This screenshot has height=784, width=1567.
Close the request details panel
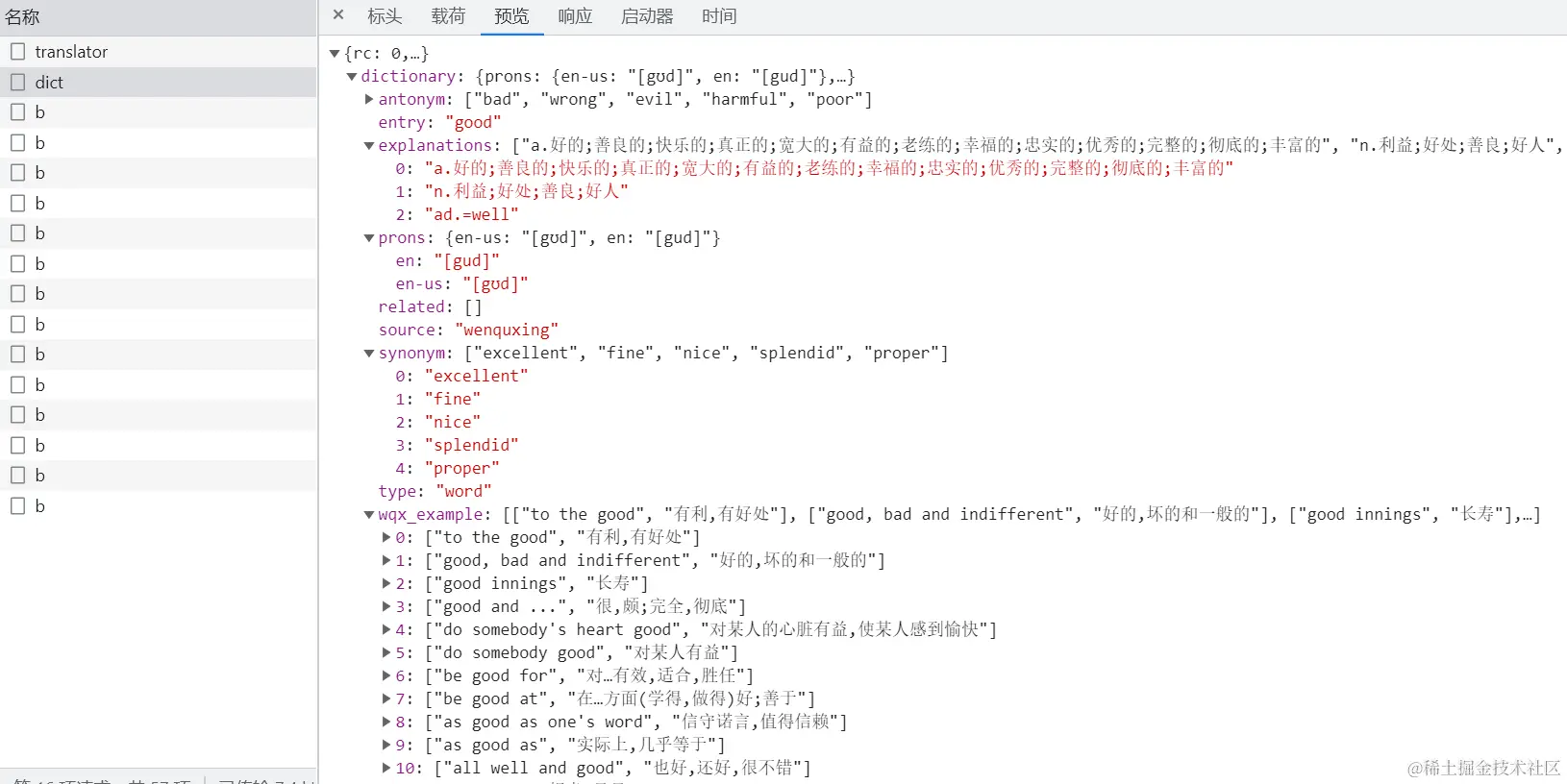pyautogui.click(x=338, y=15)
